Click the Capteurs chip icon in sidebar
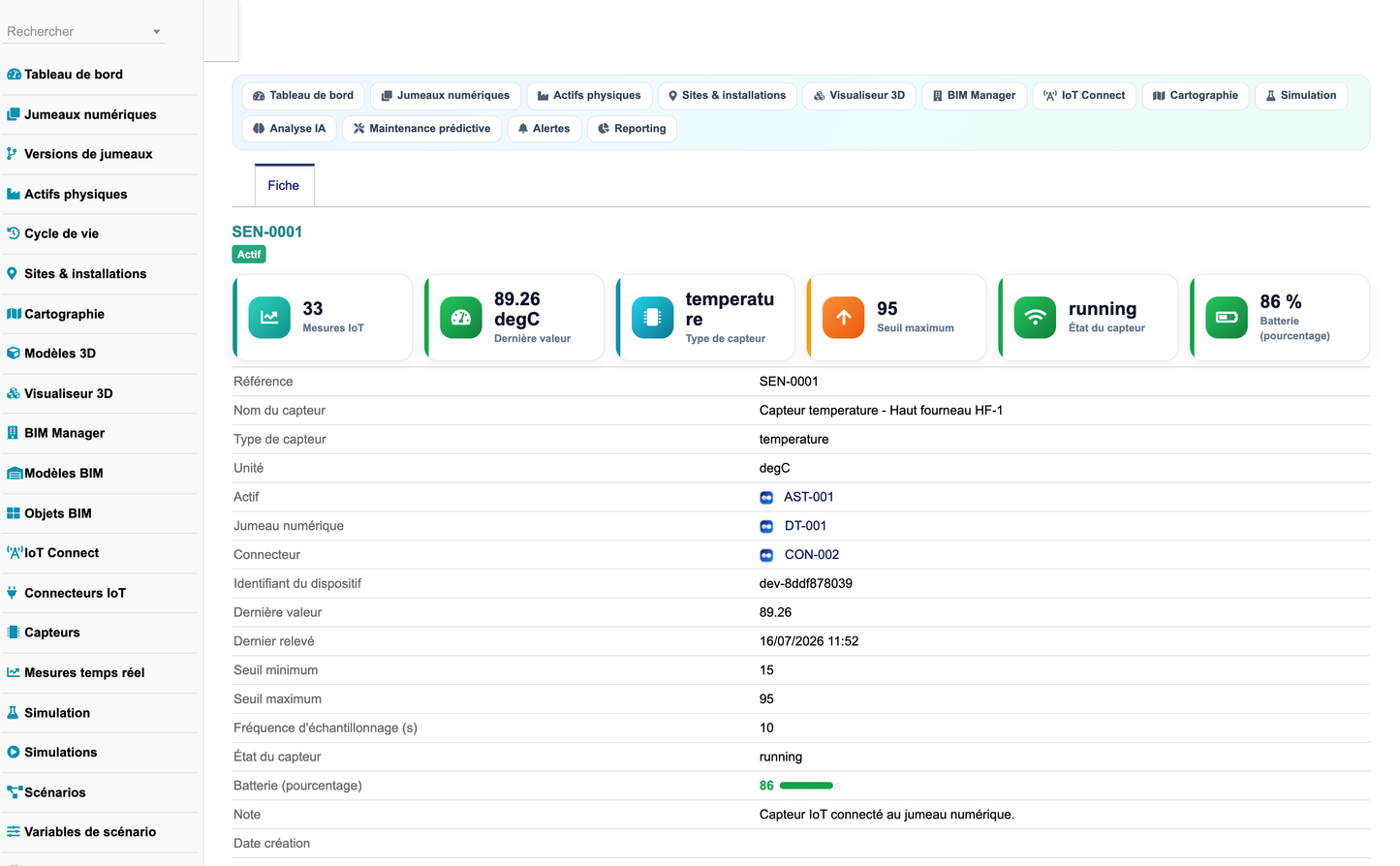The width and height of the screenshot is (1400, 866). tap(14, 633)
